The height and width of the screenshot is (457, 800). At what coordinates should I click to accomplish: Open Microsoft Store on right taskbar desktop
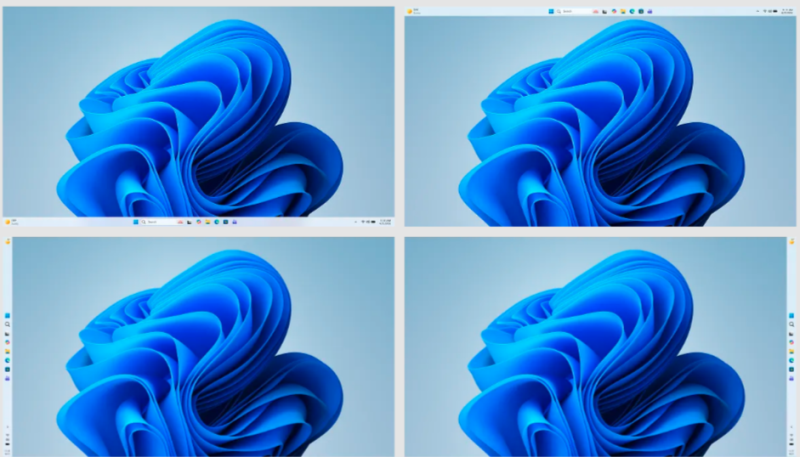pos(792,369)
